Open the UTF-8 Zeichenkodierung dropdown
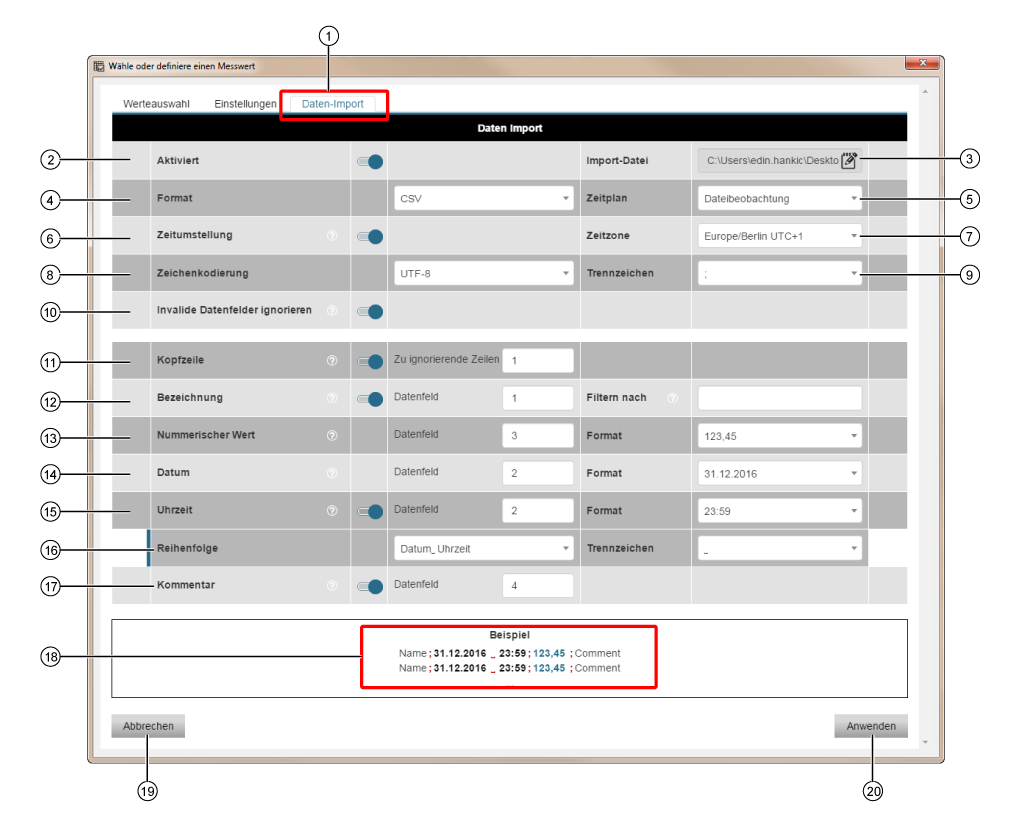Viewport: 1024px width, 817px height. (x=484, y=273)
